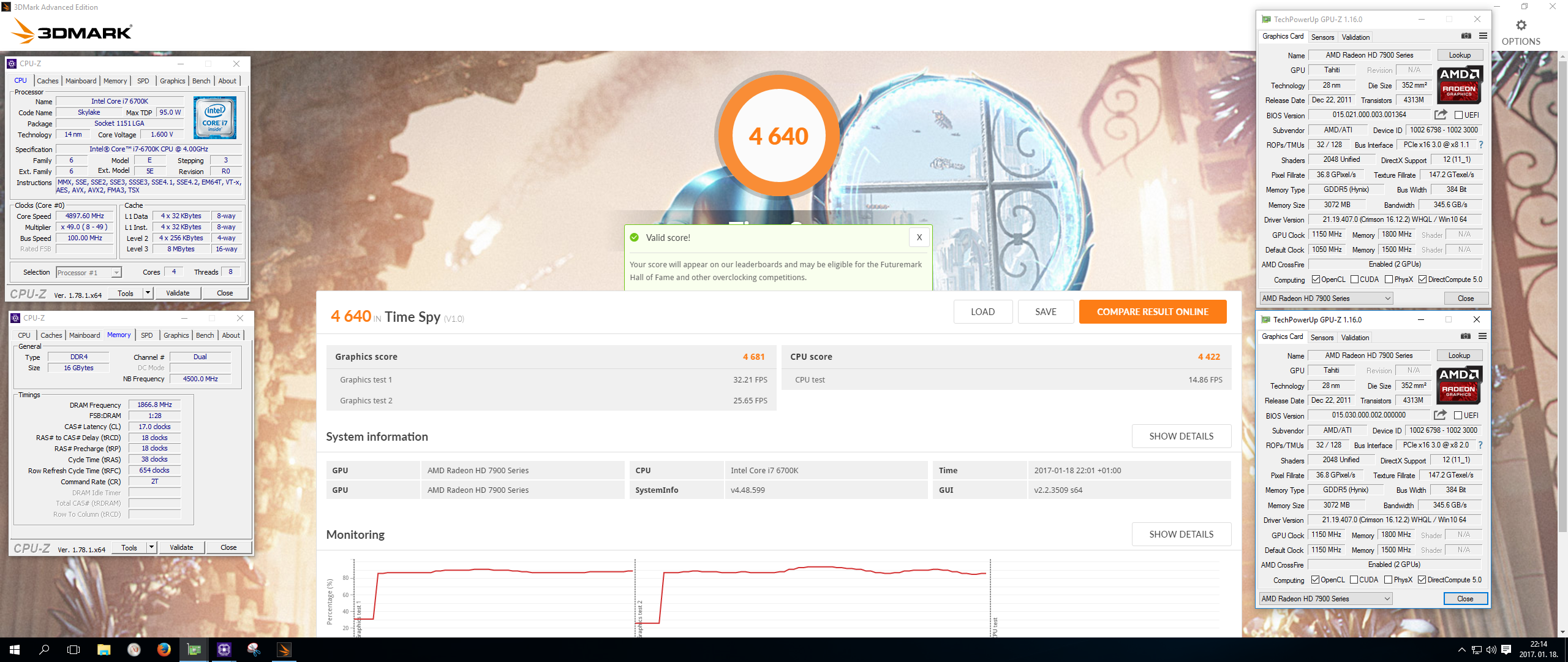Dismiss the Valid score notification with X
Image resolution: width=1568 pixels, height=662 pixels.
919,238
